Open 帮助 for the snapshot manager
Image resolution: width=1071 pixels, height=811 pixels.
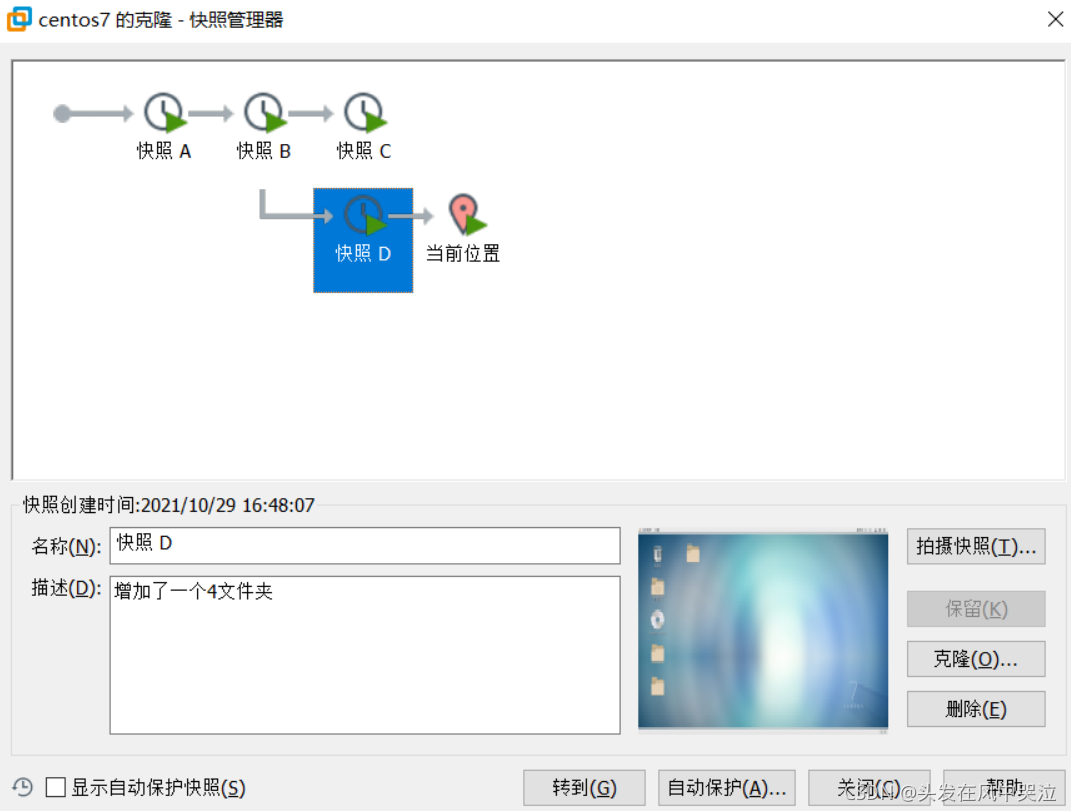click(1010, 786)
